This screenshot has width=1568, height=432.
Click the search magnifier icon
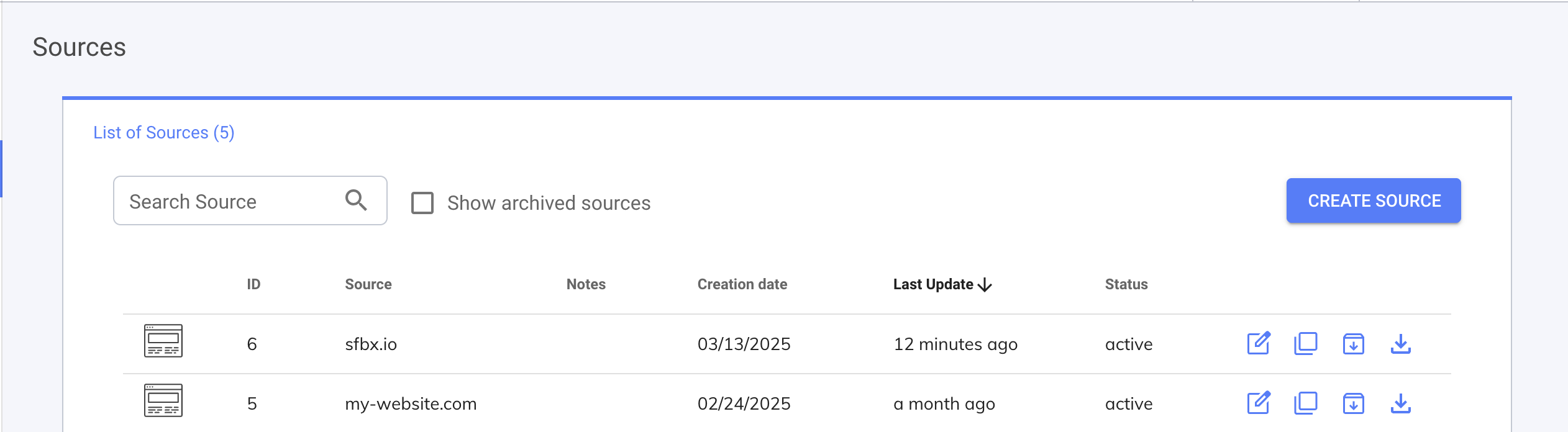356,200
